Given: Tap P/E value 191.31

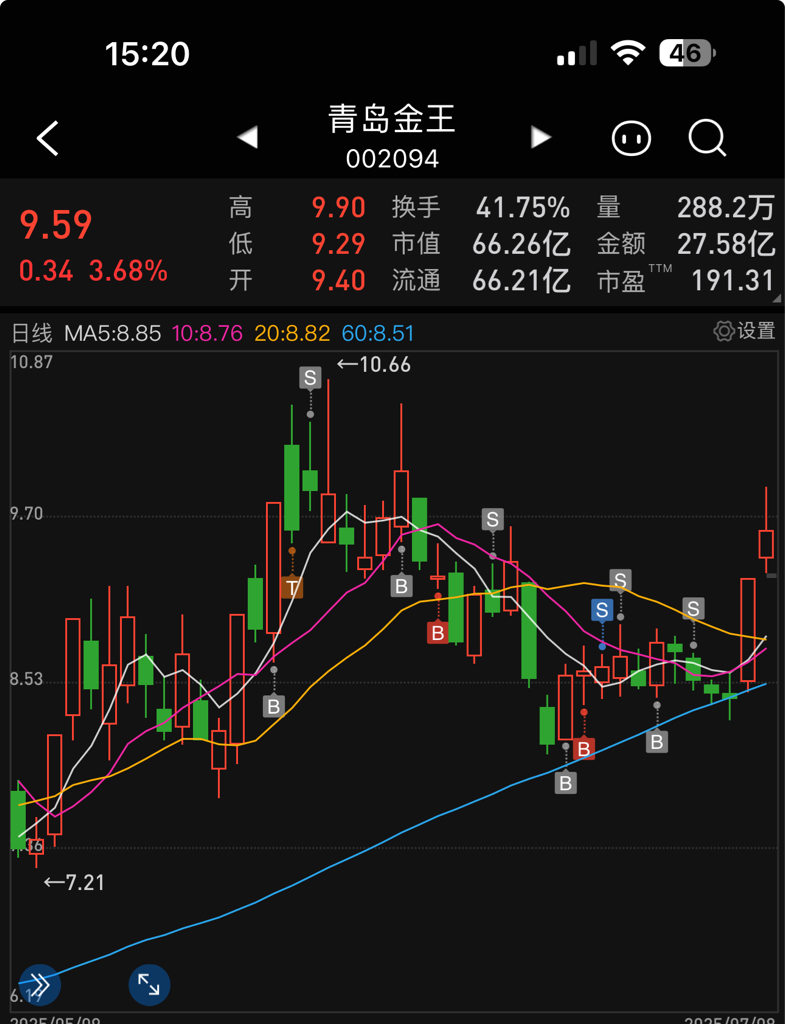Looking at the screenshot, I should tap(733, 281).
